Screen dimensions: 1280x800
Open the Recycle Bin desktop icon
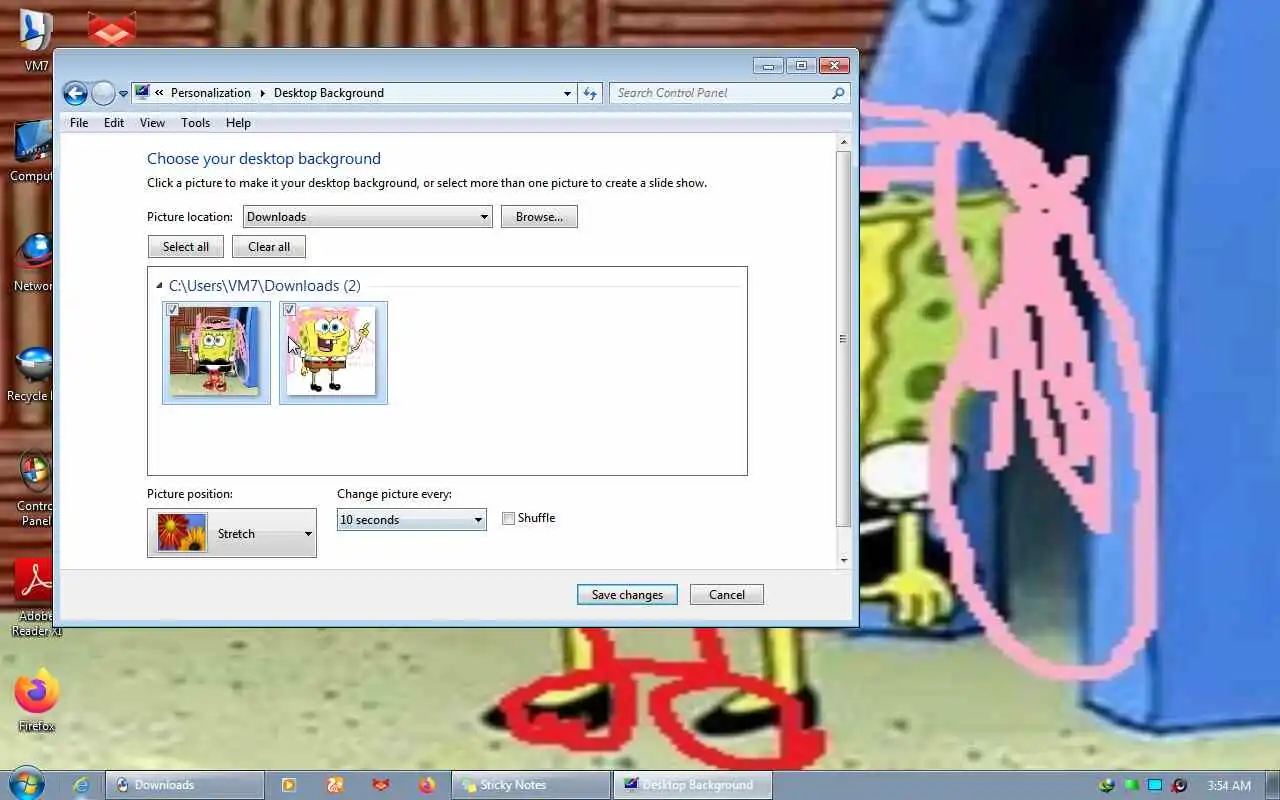click(x=32, y=374)
